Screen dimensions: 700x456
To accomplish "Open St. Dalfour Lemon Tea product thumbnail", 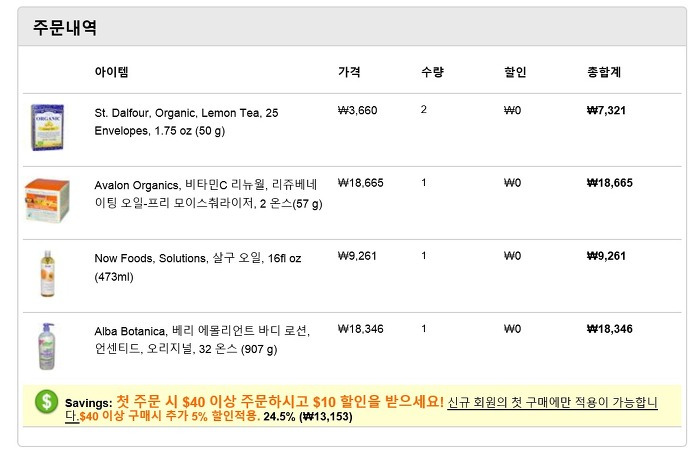I will (x=47, y=127).
